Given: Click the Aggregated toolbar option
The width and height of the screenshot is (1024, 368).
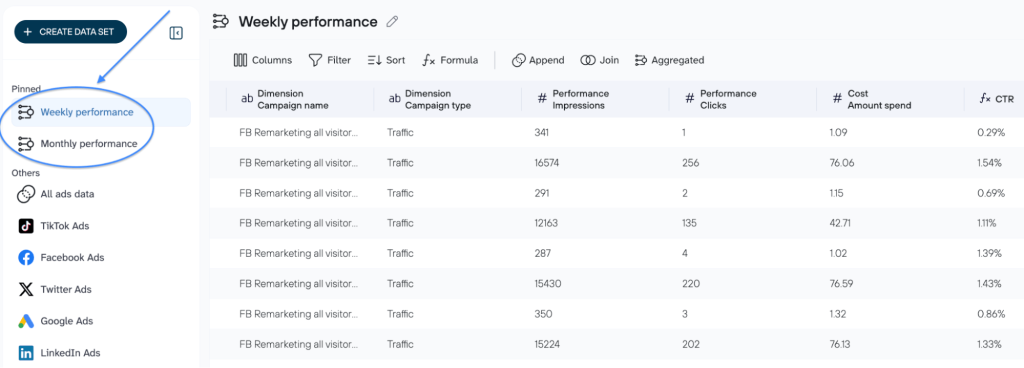Looking at the screenshot, I should 669,60.
